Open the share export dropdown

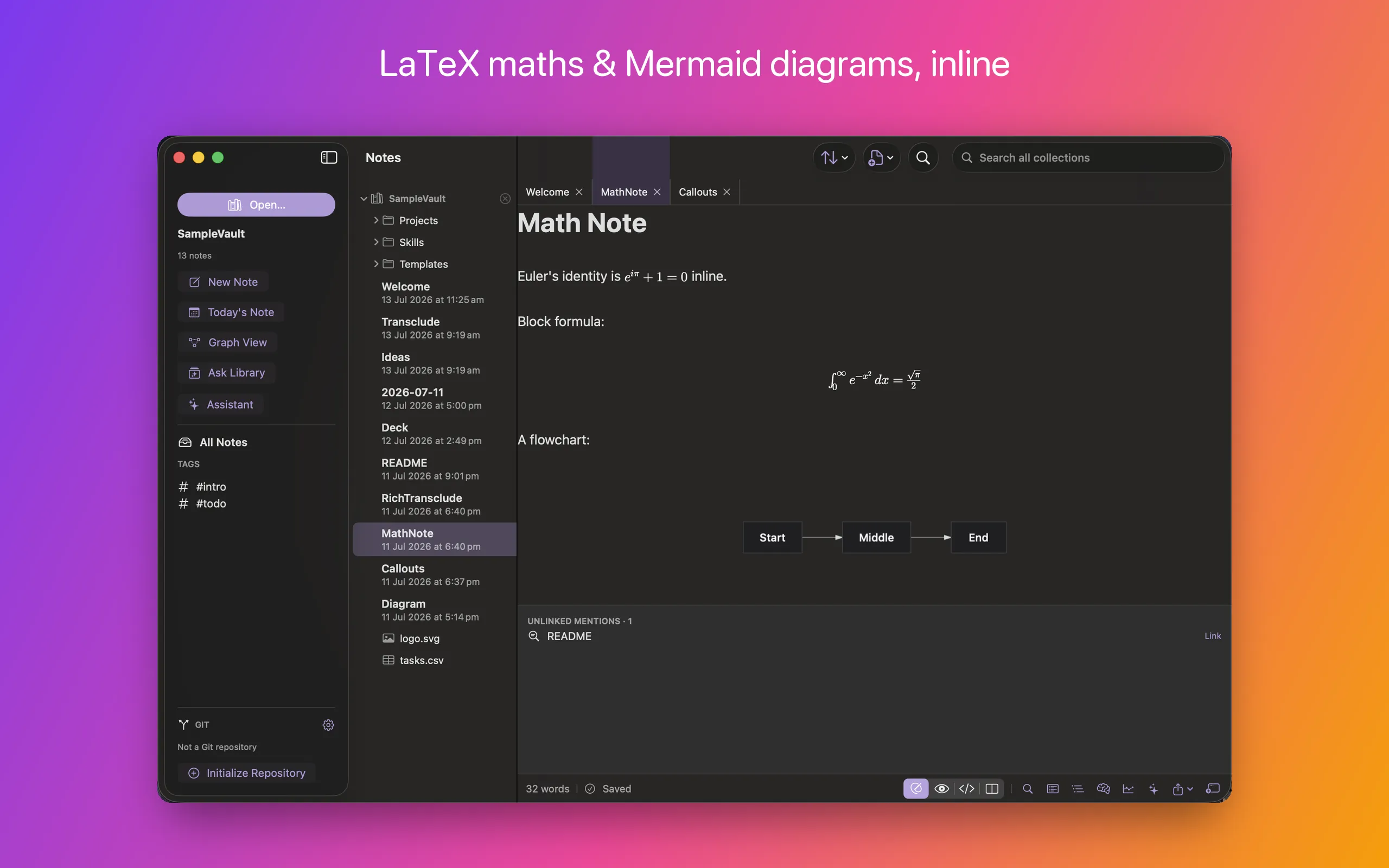[x=1182, y=789]
